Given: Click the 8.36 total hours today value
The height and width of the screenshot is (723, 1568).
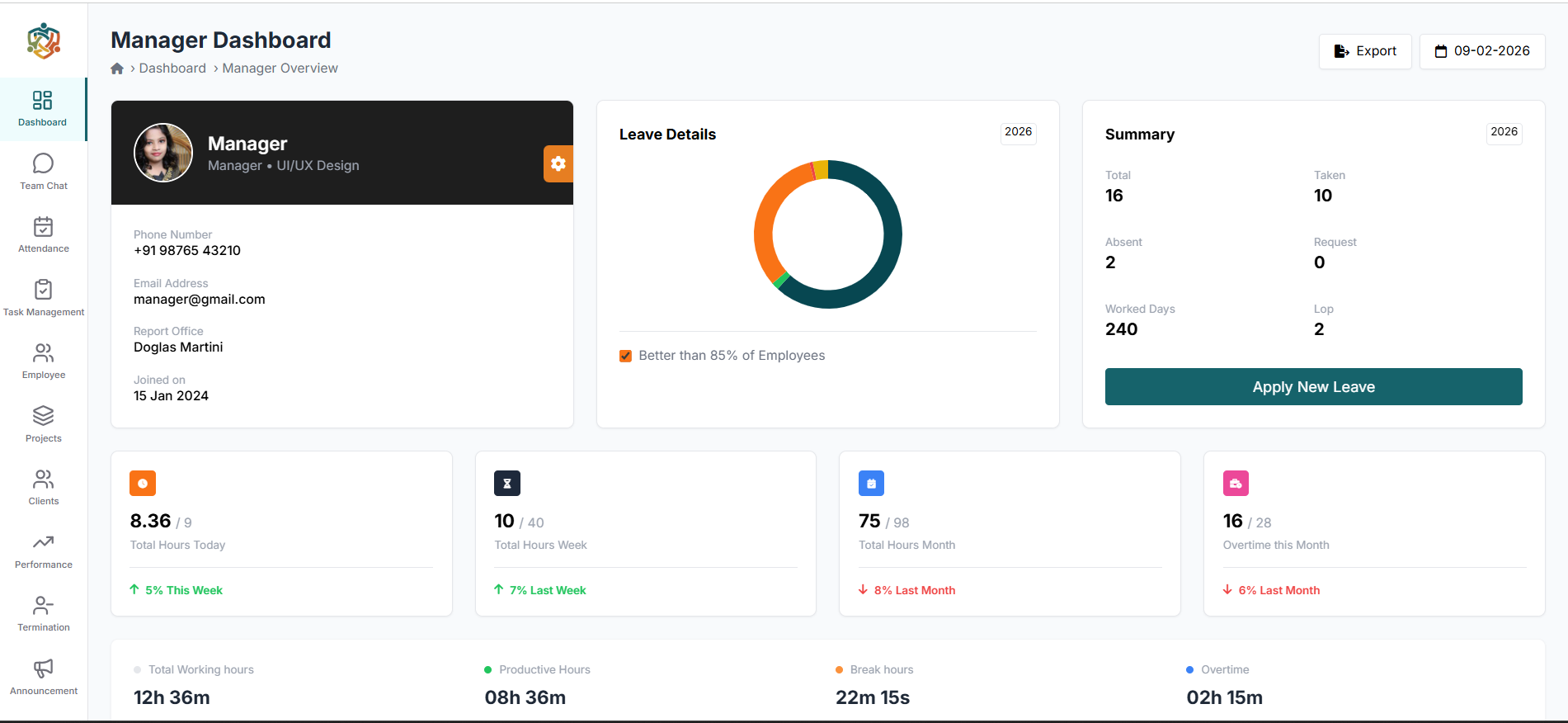Looking at the screenshot, I should pyautogui.click(x=150, y=521).
